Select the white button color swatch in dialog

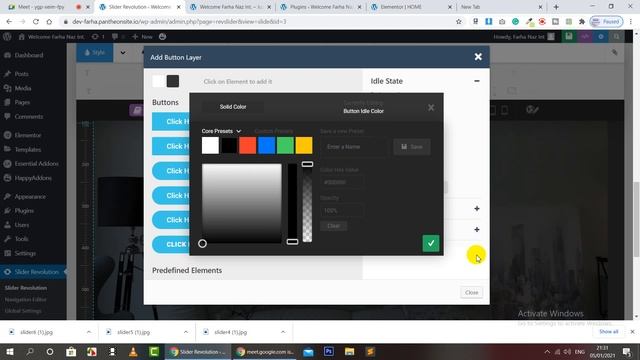(x=158, y=81)
